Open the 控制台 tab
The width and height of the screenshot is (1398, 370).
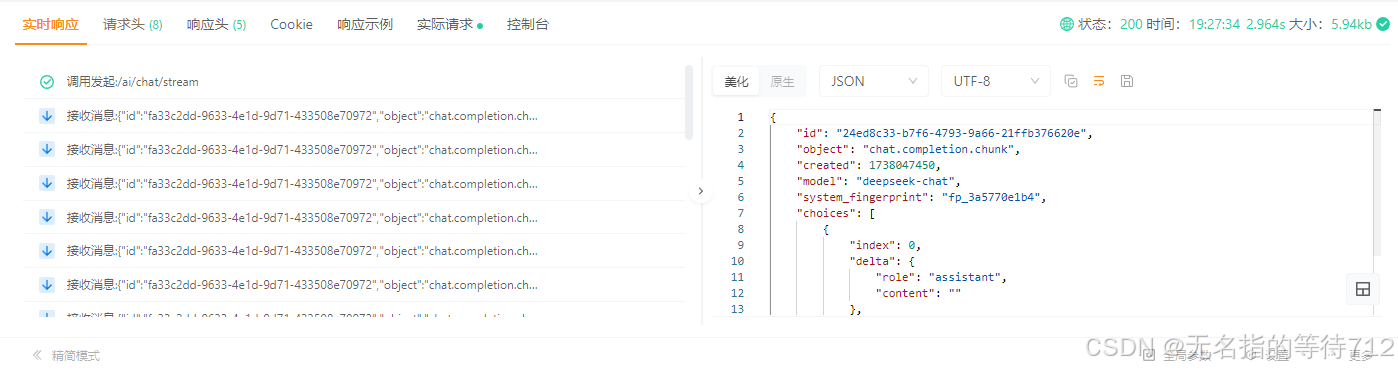click(527, 24)
